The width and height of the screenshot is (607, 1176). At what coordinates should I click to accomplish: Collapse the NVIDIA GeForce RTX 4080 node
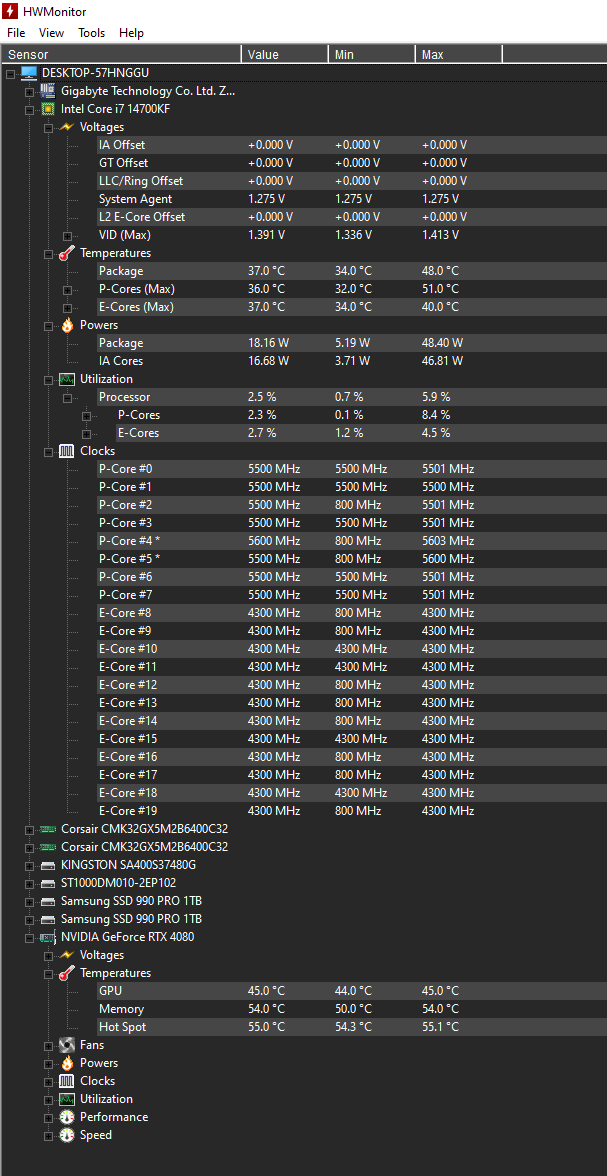point(29,938)
